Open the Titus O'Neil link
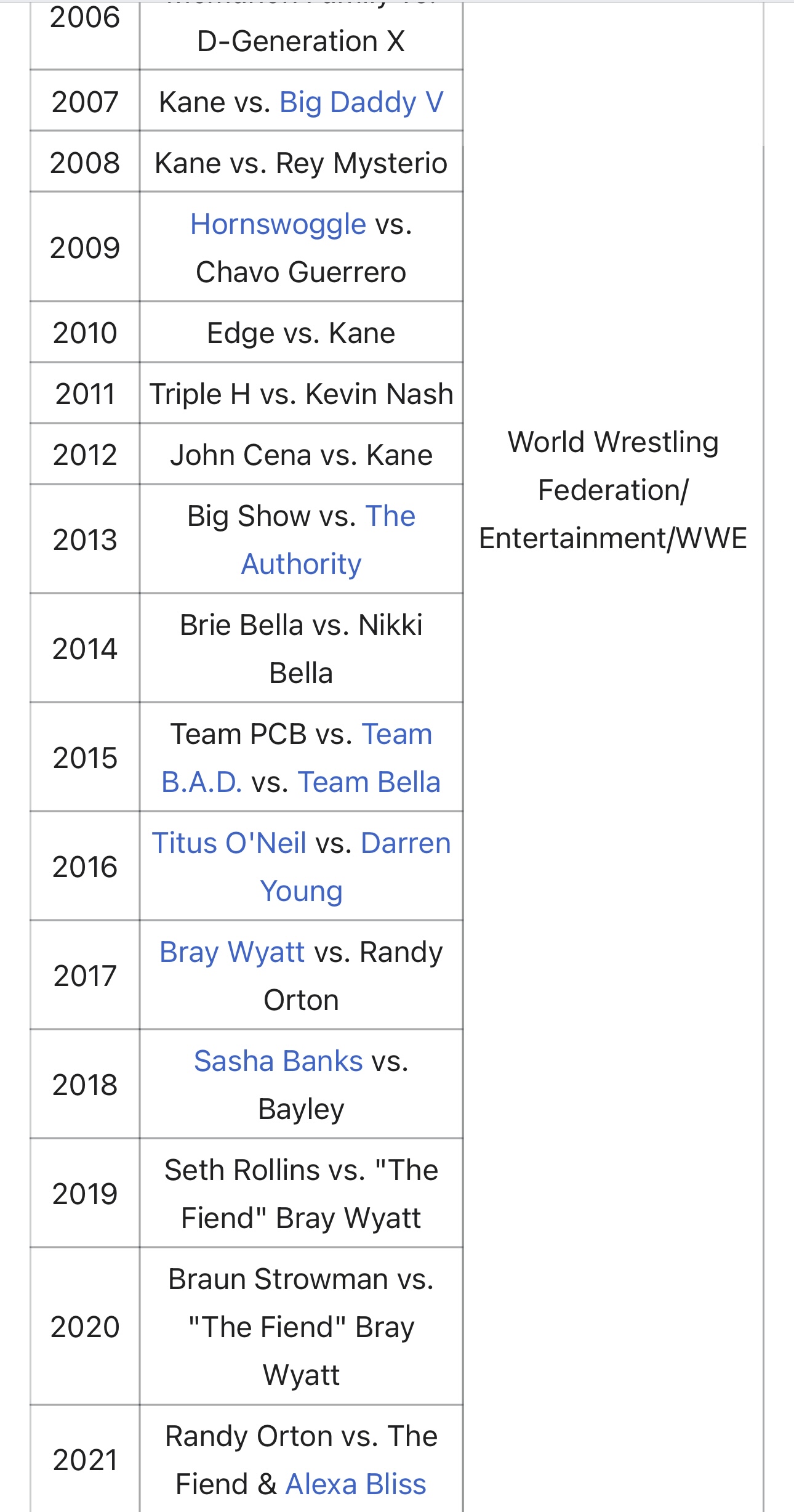The width and height of the screenshot is (794, 1512). click(x=229, y=843)
